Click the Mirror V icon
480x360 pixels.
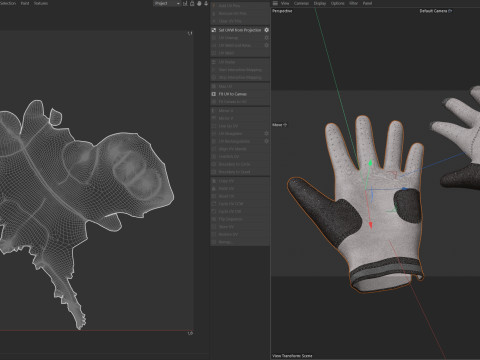[x=214, y=118]
